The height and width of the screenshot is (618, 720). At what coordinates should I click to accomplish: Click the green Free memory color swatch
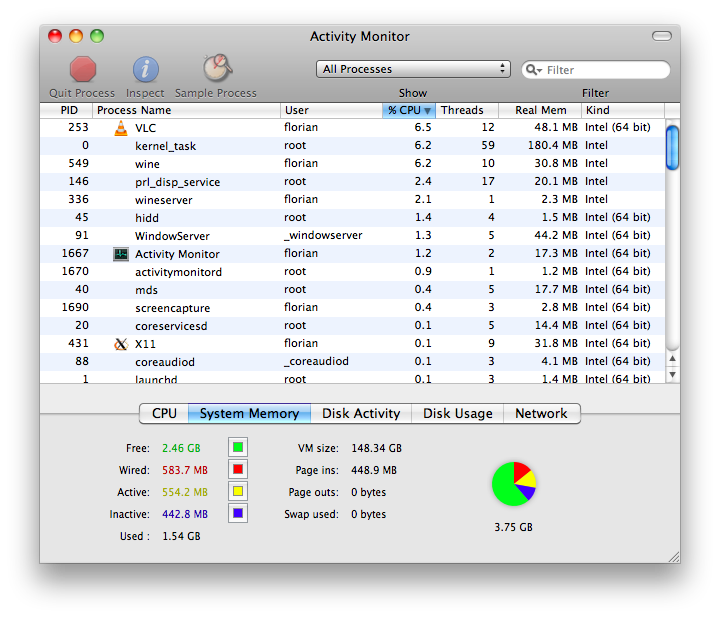[238, 448]
